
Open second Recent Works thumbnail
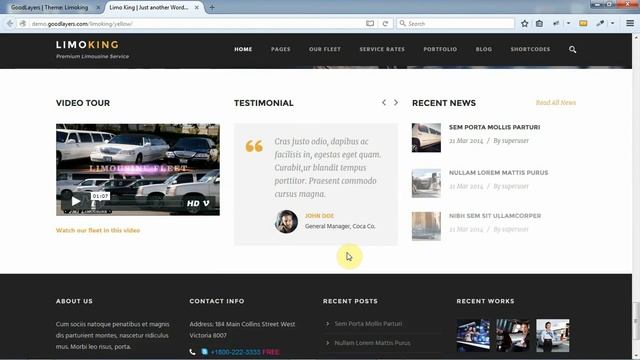coord(513,336)
